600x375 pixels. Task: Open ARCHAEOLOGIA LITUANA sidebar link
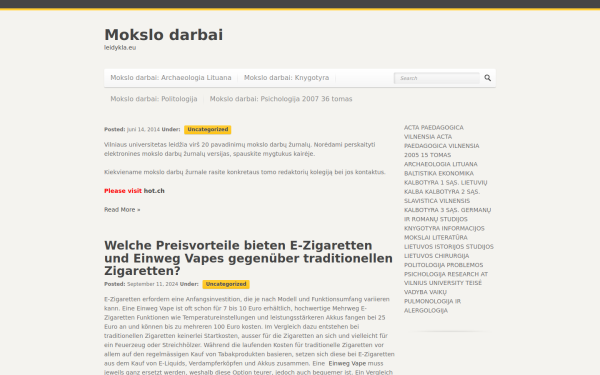pyautogui.click(x=440, y=164)
